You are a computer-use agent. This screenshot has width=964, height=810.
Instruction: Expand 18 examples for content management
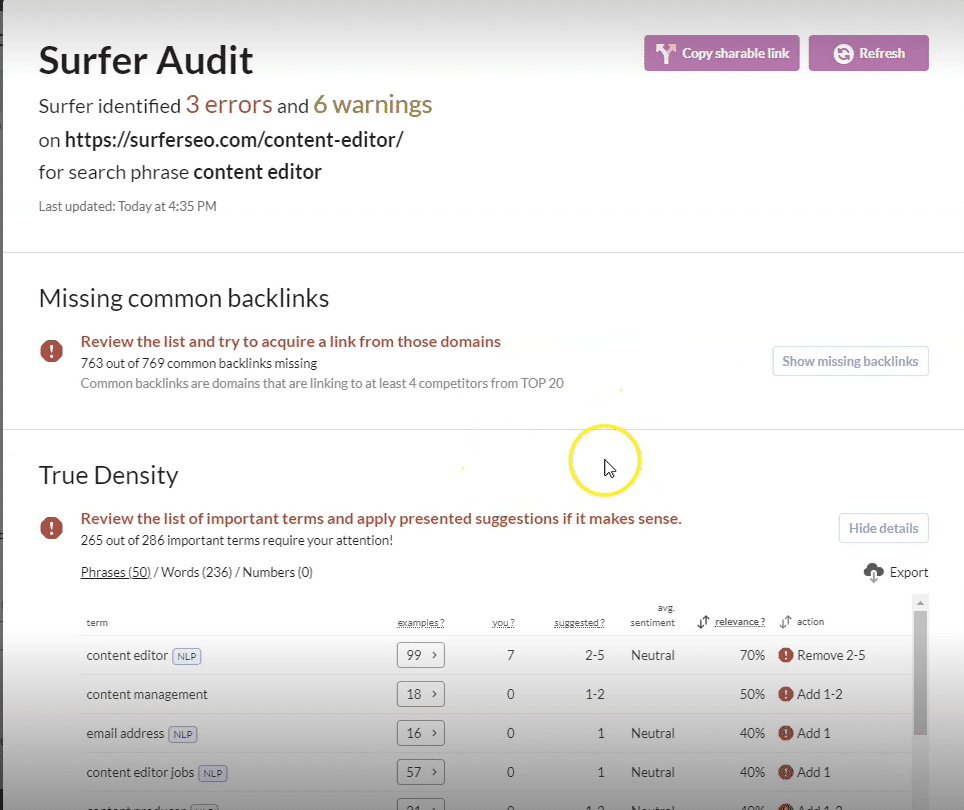421,694
